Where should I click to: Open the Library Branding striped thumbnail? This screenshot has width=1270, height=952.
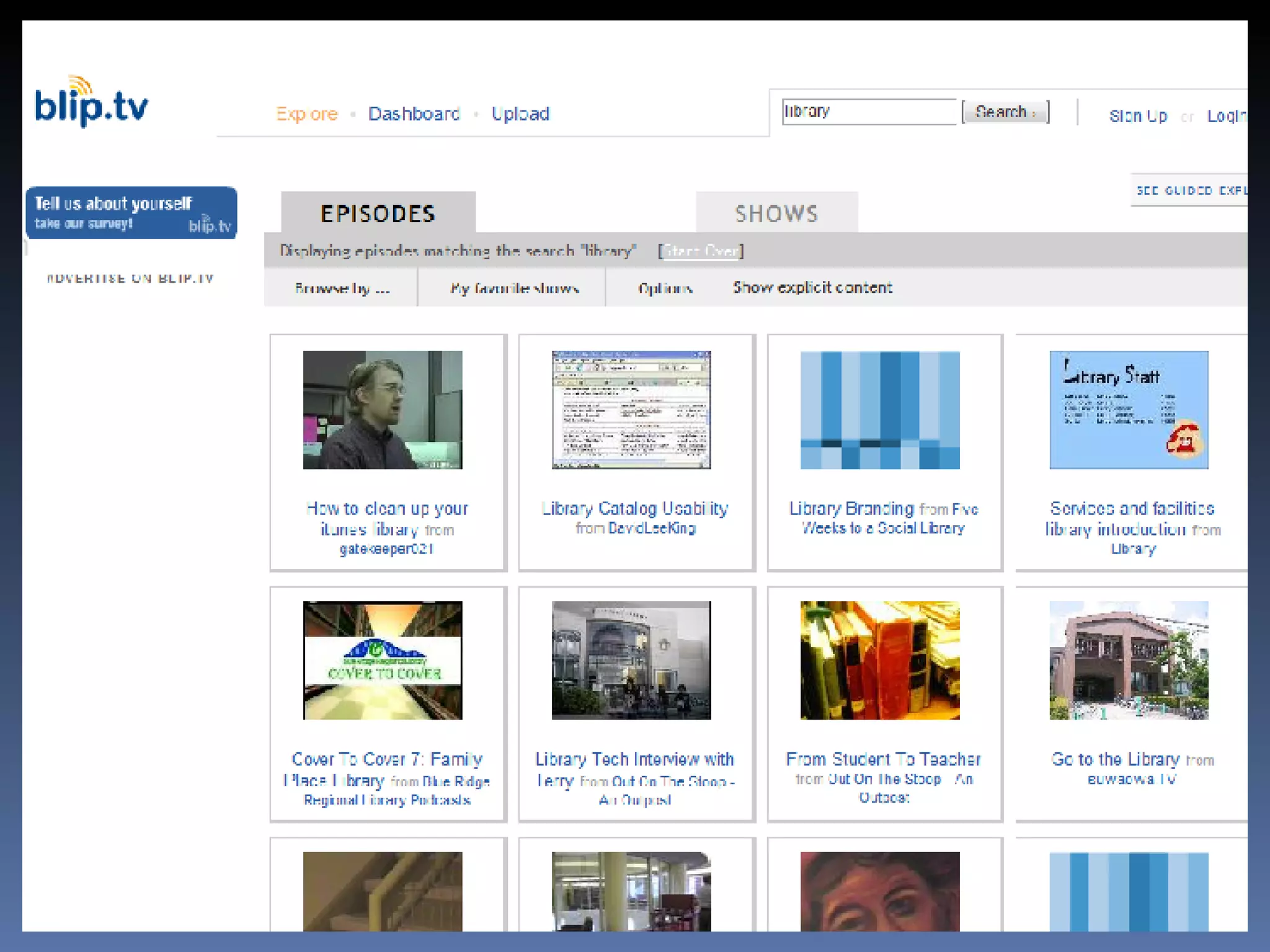(880, 410)
